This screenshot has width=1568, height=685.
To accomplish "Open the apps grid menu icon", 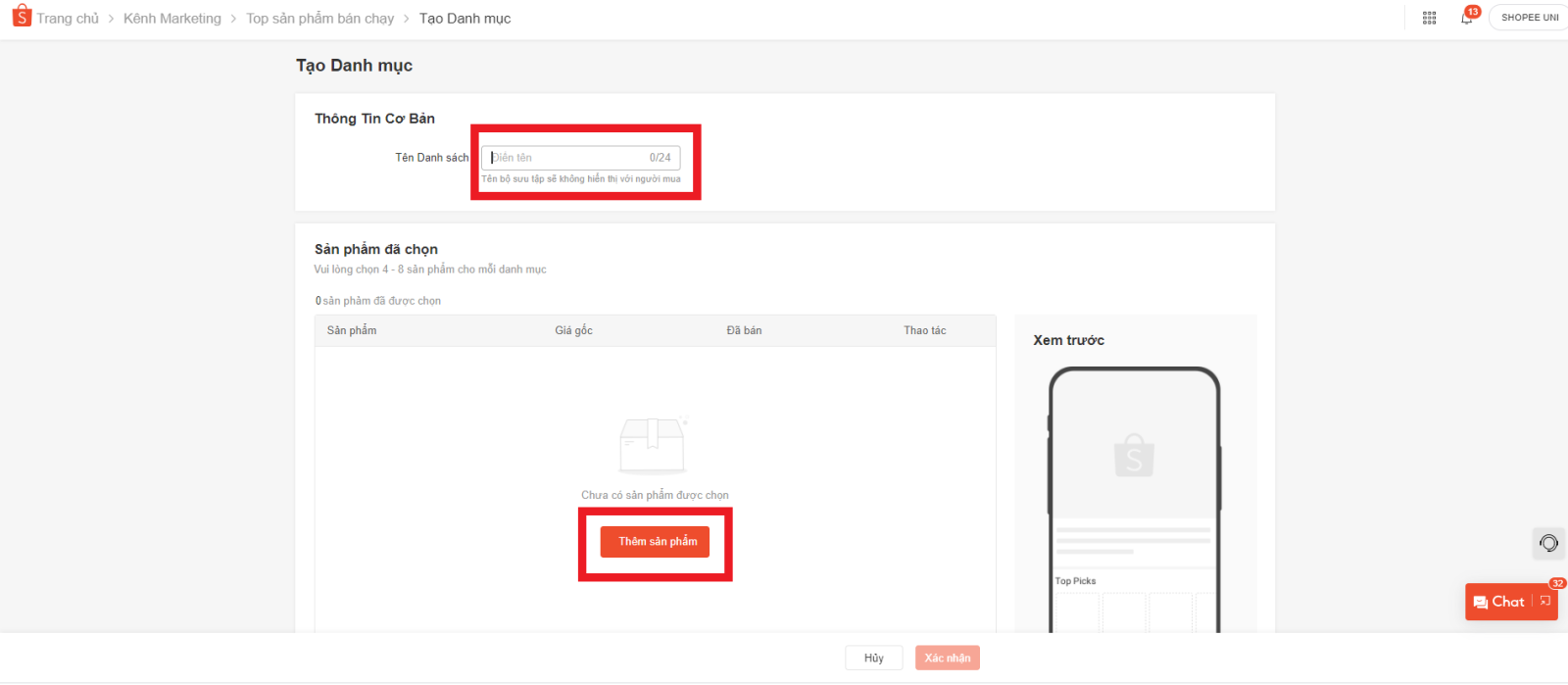I will [1429, 18].
